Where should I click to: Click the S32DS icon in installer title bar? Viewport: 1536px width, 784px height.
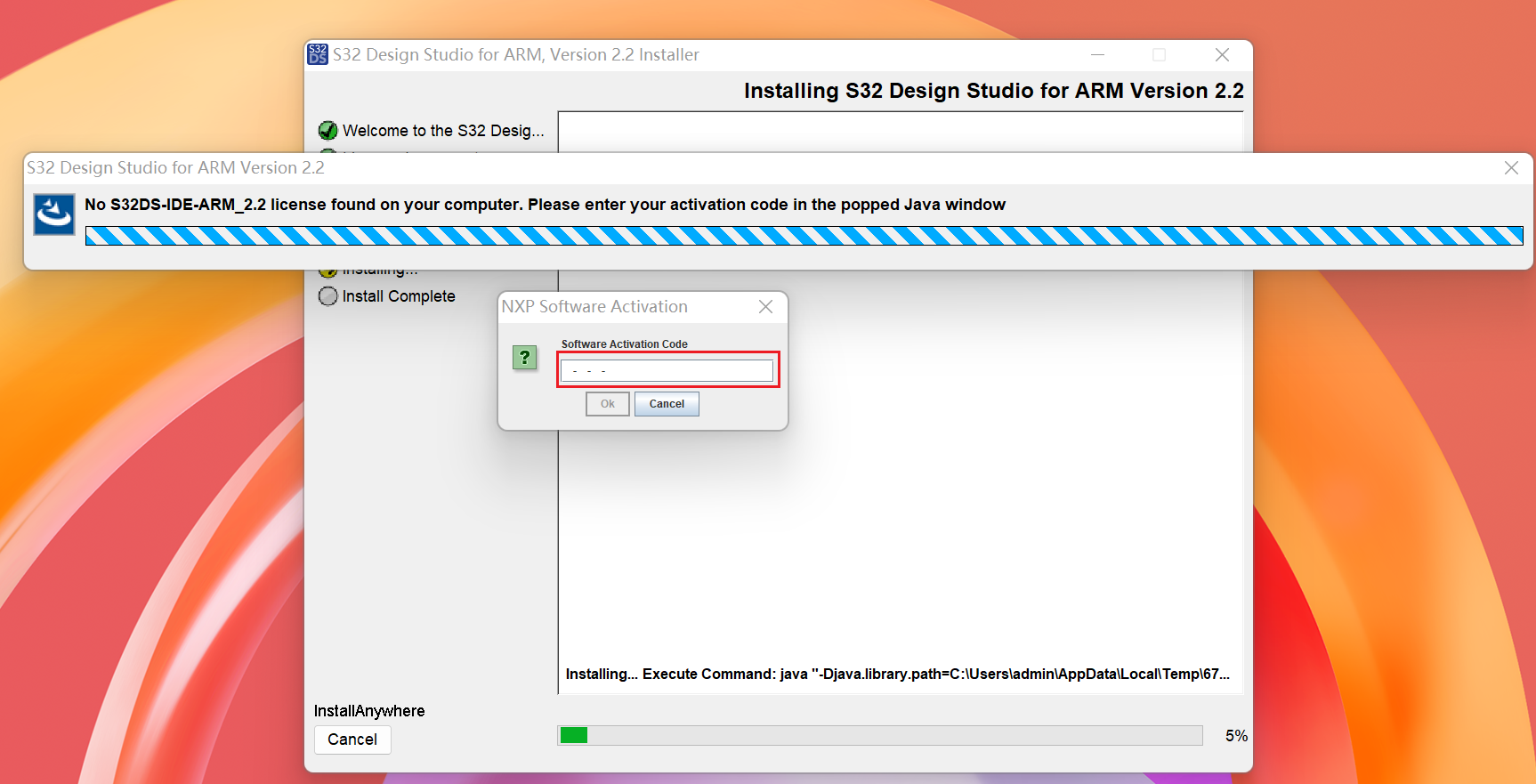point(318,54)
